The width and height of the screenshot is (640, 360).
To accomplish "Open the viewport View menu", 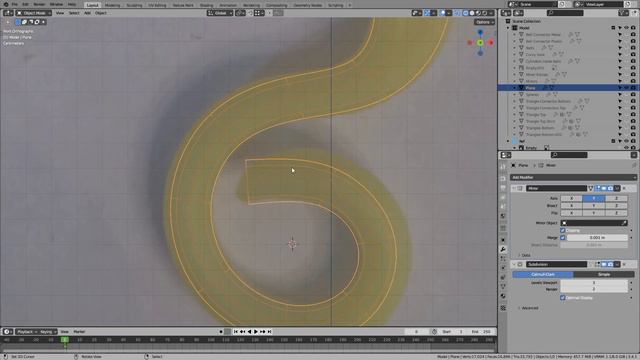I will pos(60,13).
